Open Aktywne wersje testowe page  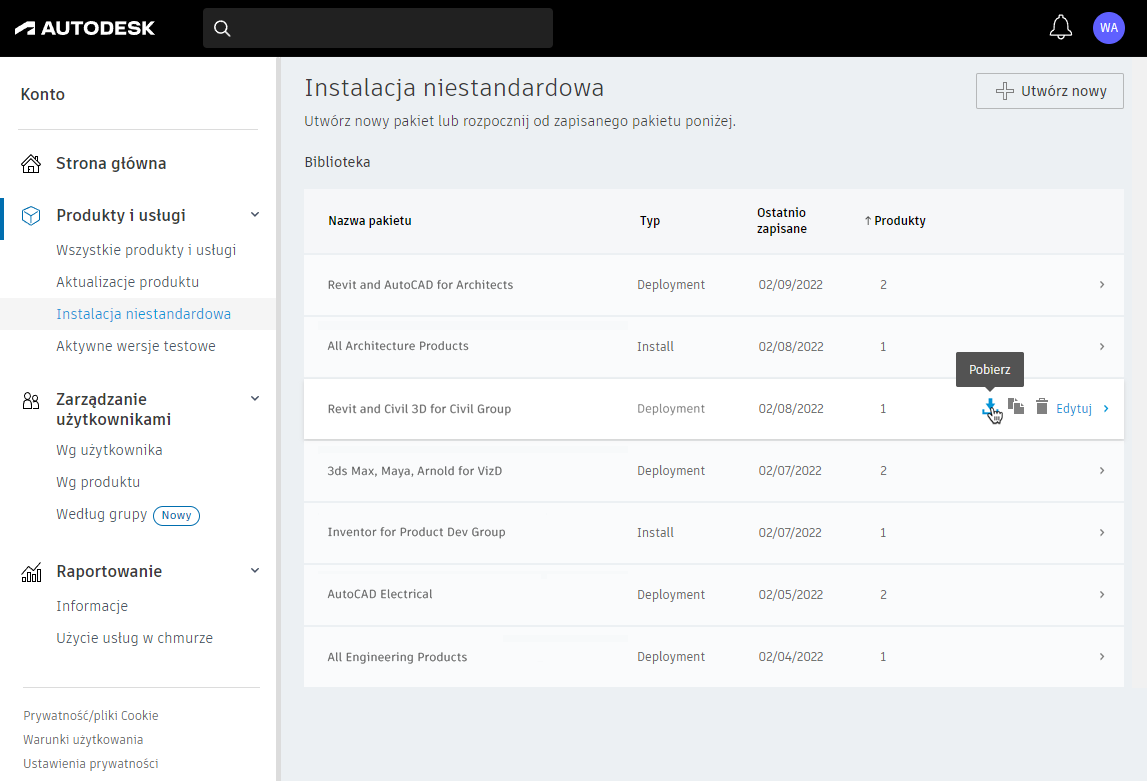click(x=136, y=346)
